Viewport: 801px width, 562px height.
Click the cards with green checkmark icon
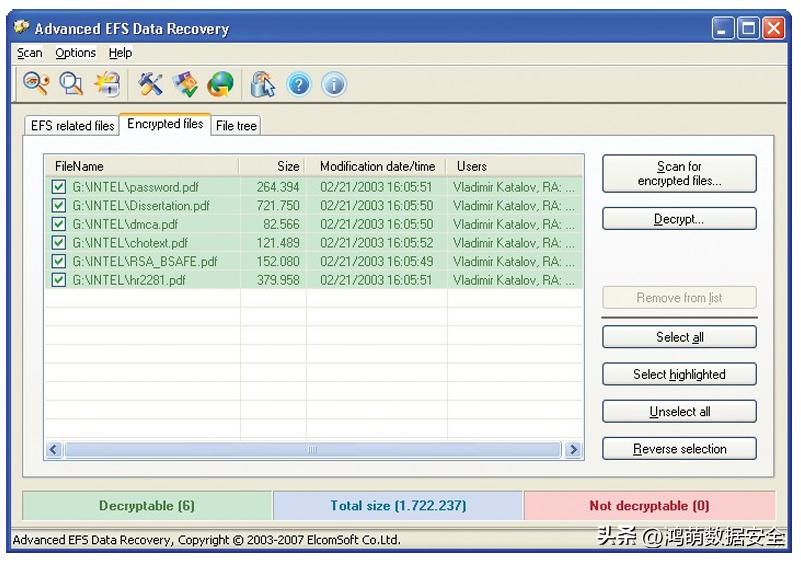(185, 83)
